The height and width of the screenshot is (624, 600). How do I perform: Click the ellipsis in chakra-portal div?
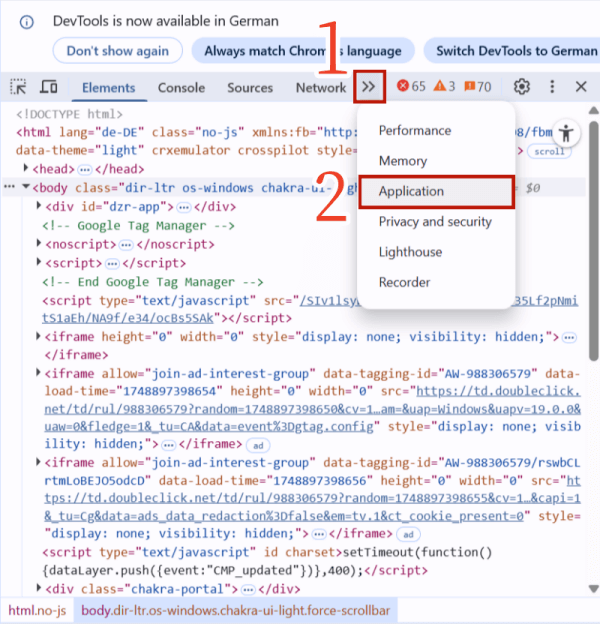248,589
